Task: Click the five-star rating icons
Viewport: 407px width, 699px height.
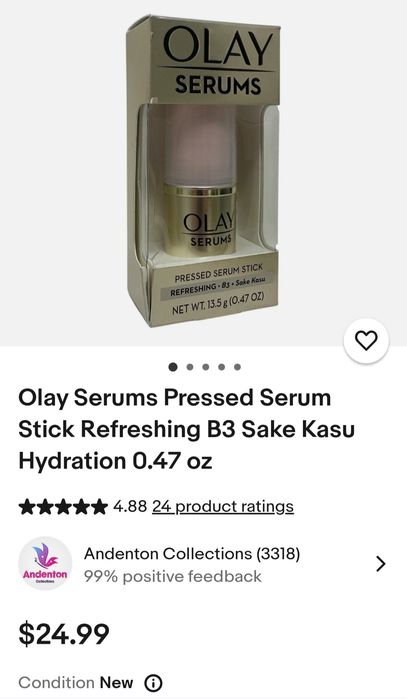Action: [x=63, y=507]
